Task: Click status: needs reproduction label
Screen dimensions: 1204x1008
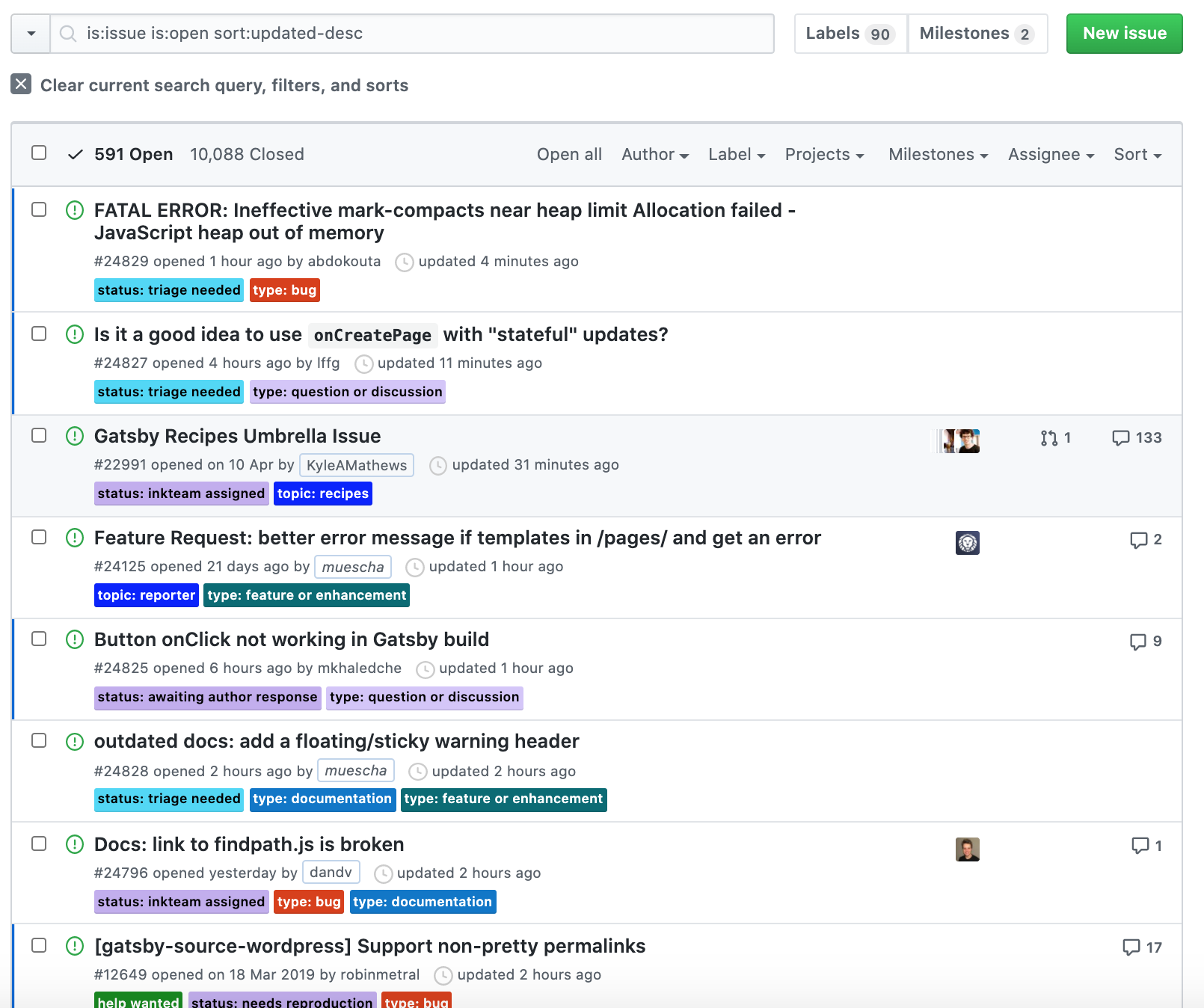Action: (282, 1001)
